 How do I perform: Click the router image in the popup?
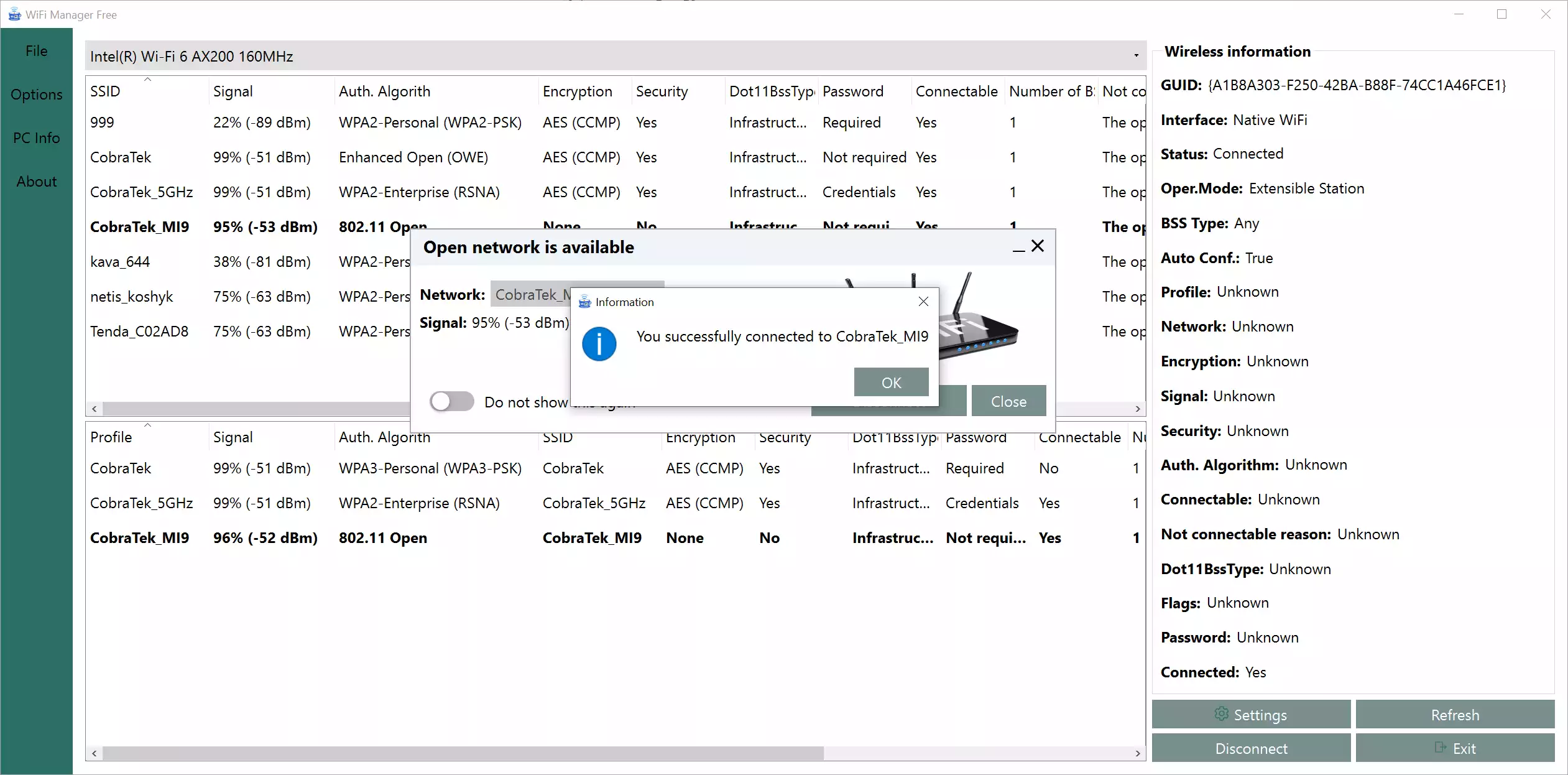[979, 317]
